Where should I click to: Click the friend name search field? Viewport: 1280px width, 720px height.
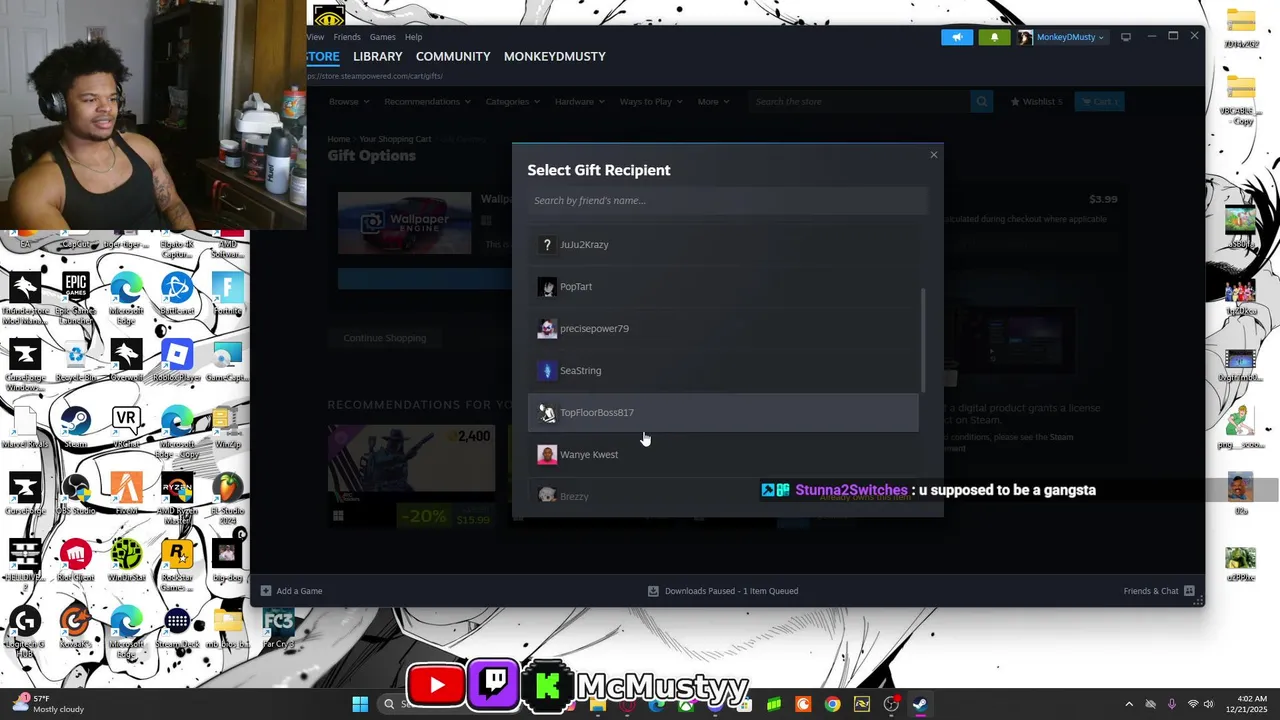point(728,201)
